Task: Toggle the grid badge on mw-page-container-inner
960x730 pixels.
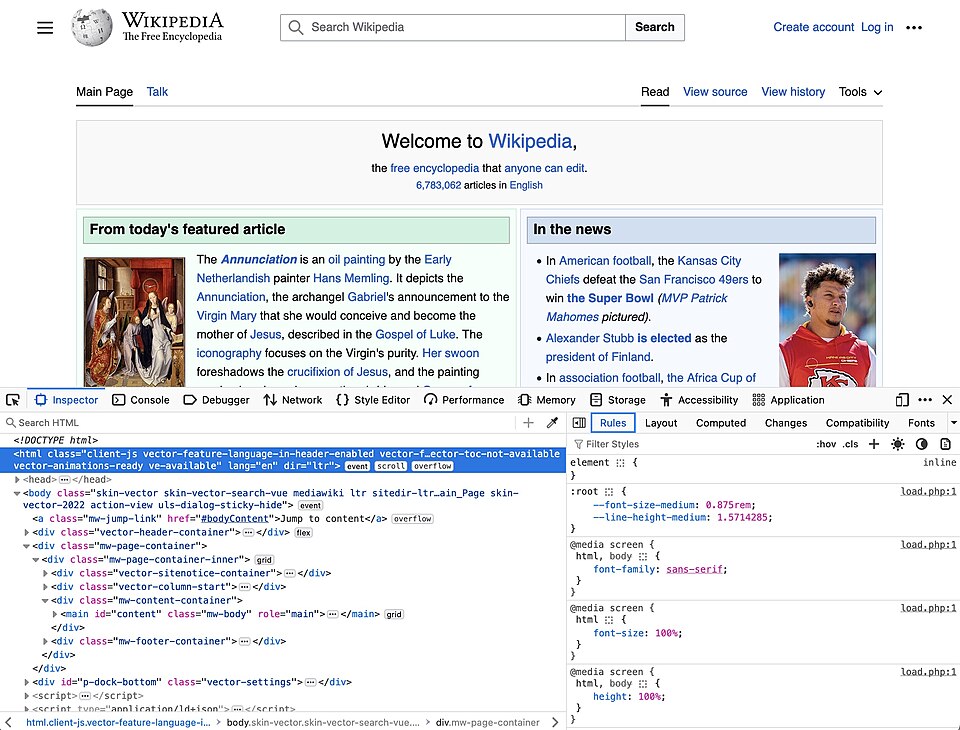Action: [x=264, y=560]
